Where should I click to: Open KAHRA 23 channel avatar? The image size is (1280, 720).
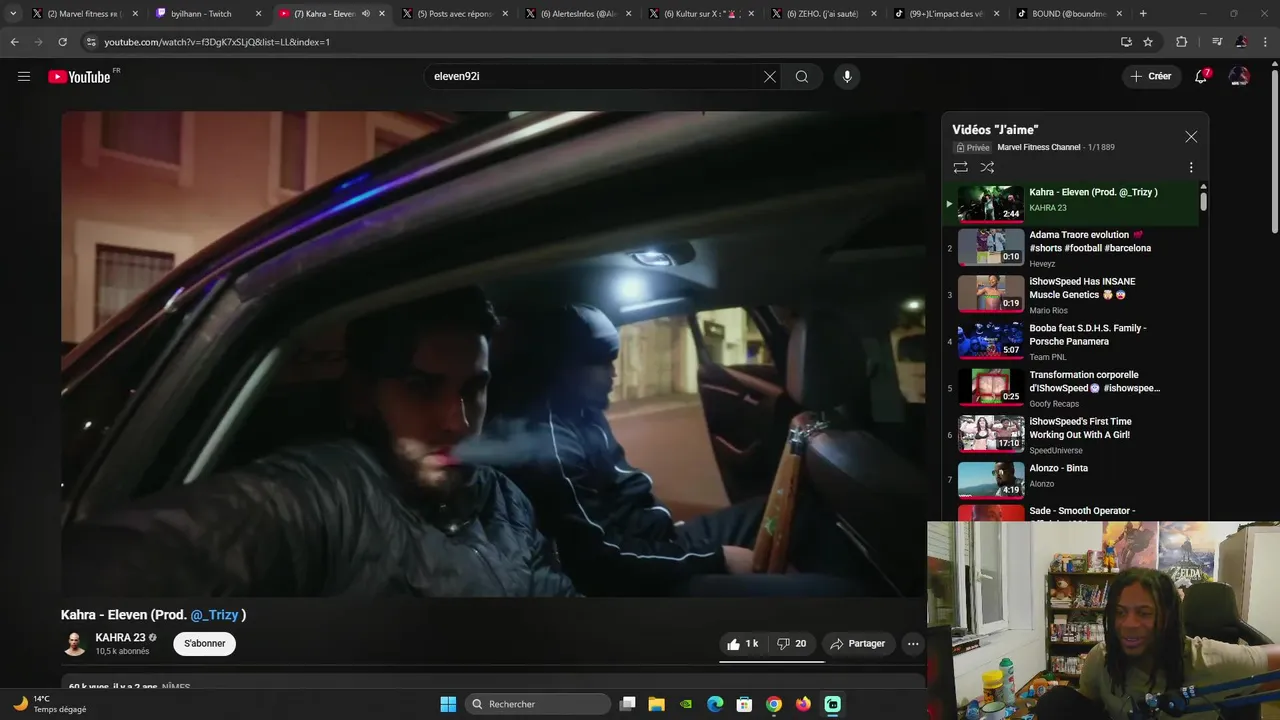click(x=75, y=644)
